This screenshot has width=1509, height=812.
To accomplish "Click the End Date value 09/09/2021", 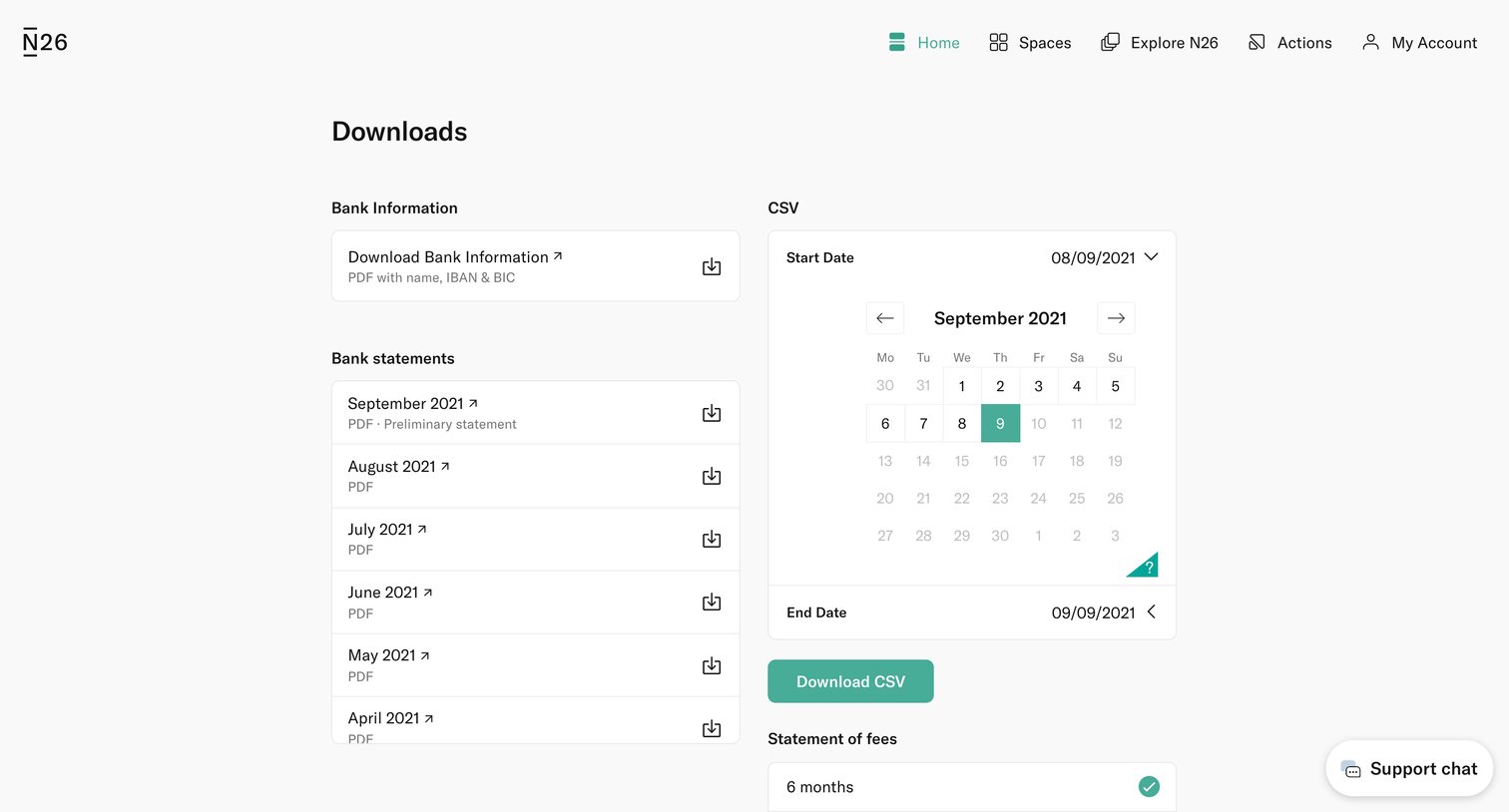I will [1093, 612].
